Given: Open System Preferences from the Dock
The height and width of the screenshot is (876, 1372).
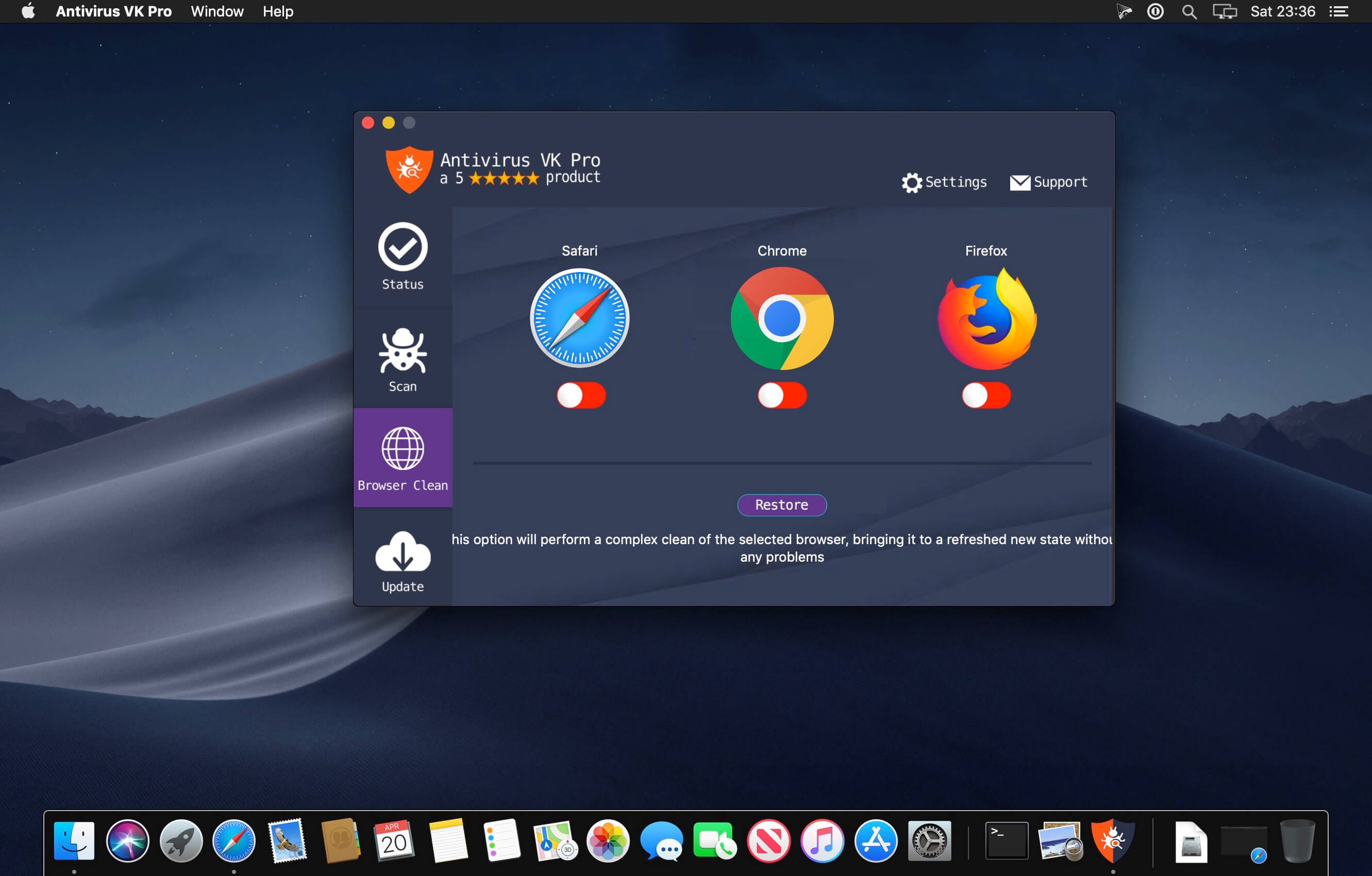Looking at the screenshot, I should point(929,840).
